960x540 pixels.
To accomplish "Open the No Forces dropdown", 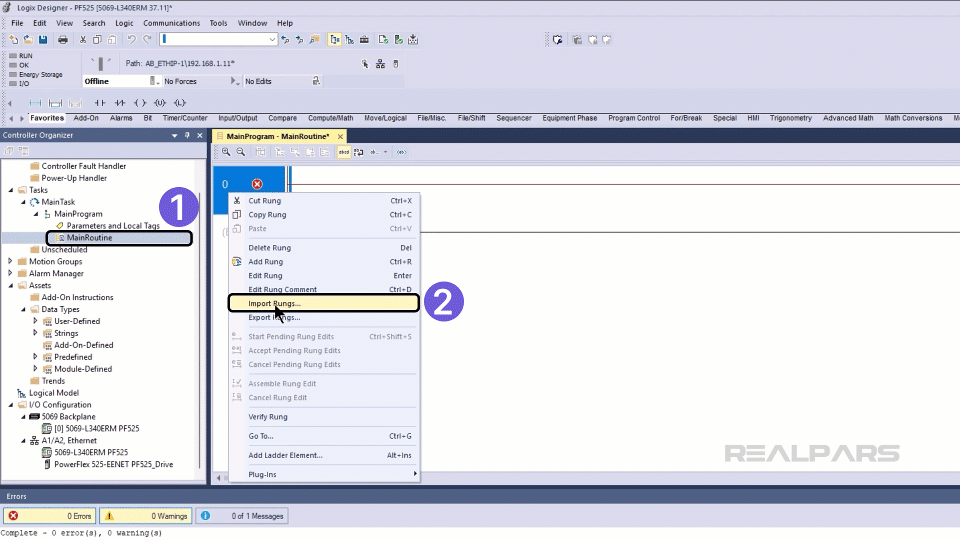I will [x=234, y=81].
